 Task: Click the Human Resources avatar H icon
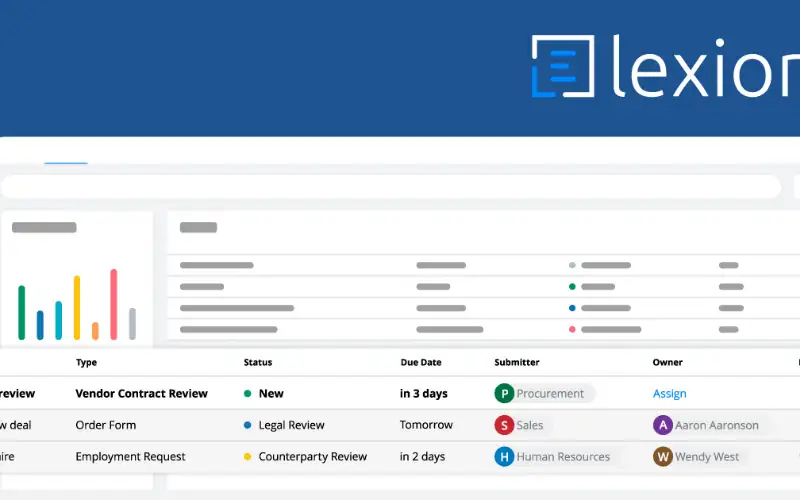(504, 457)
